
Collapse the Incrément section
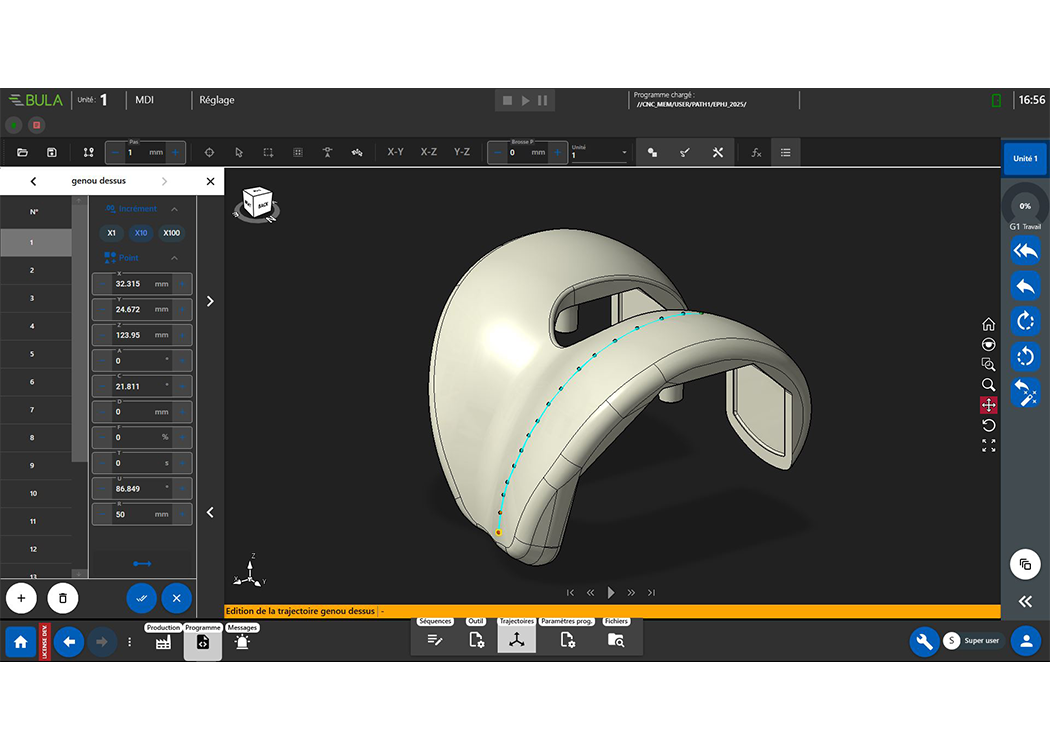pos(174,209)
